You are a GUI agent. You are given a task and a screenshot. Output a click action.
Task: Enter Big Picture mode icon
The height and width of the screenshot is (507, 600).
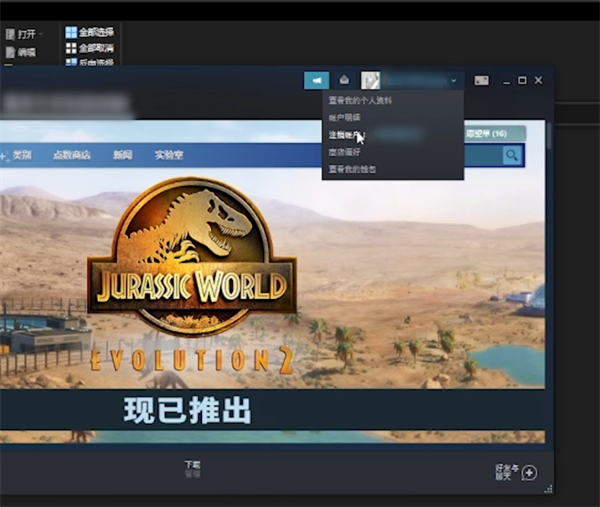481,80
